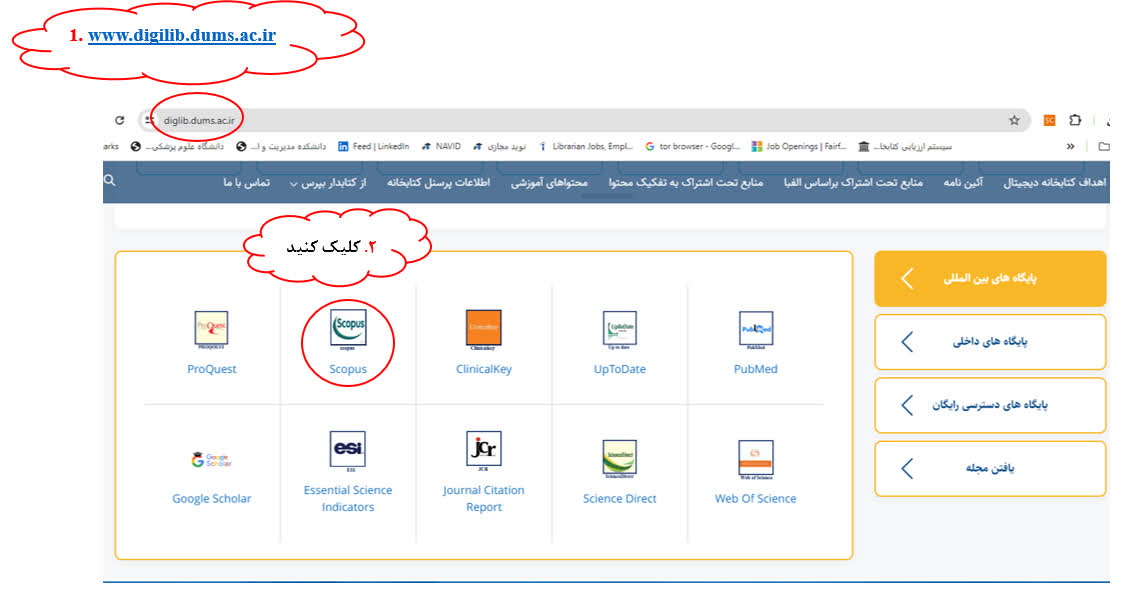Click the Google Scholar logo
1121x593 pixels.
click(x=211, y=460)
